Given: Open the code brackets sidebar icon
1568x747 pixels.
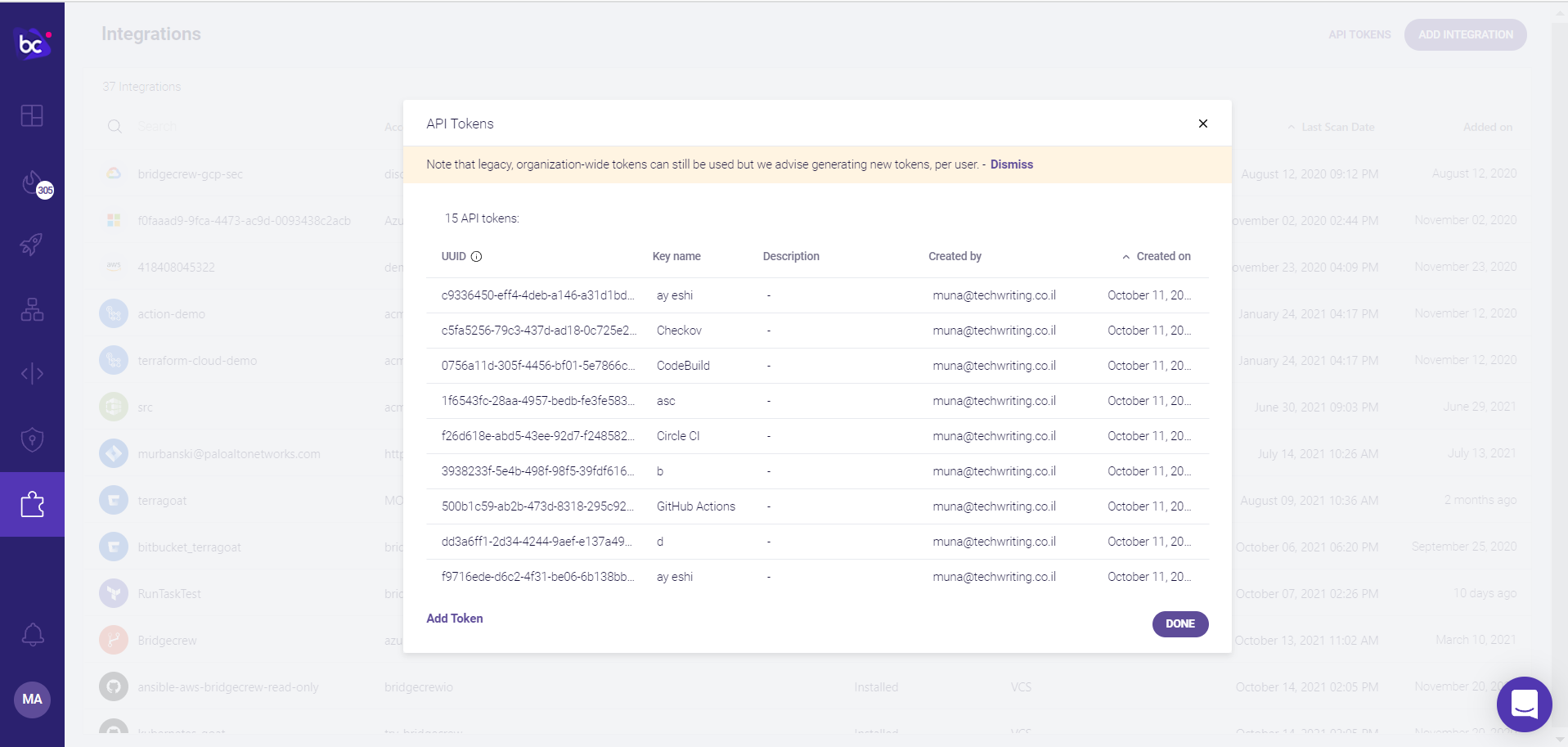Looking at the screenshot, I should (x=32, y=374).
